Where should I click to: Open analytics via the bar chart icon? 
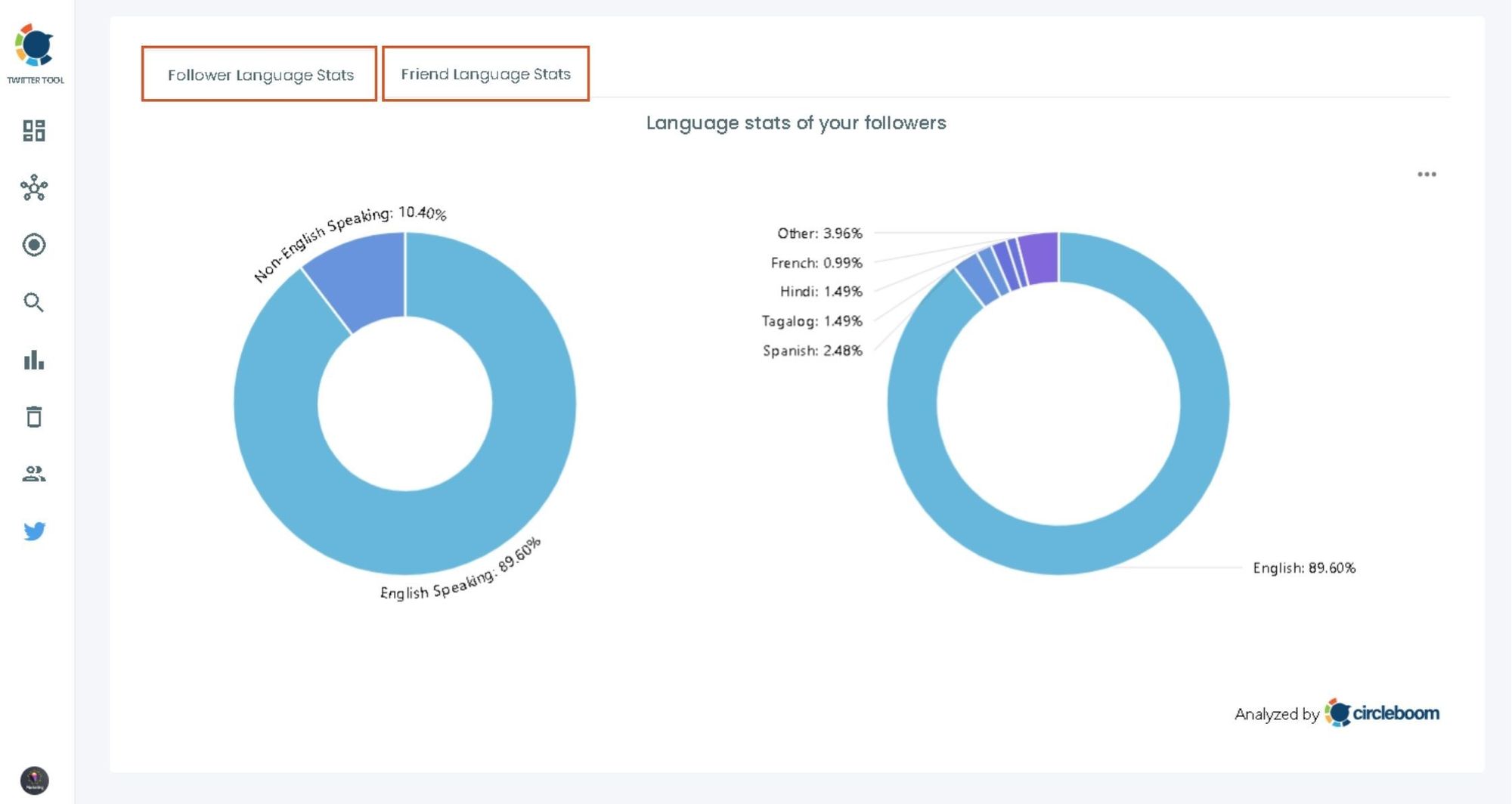[33, 360]
